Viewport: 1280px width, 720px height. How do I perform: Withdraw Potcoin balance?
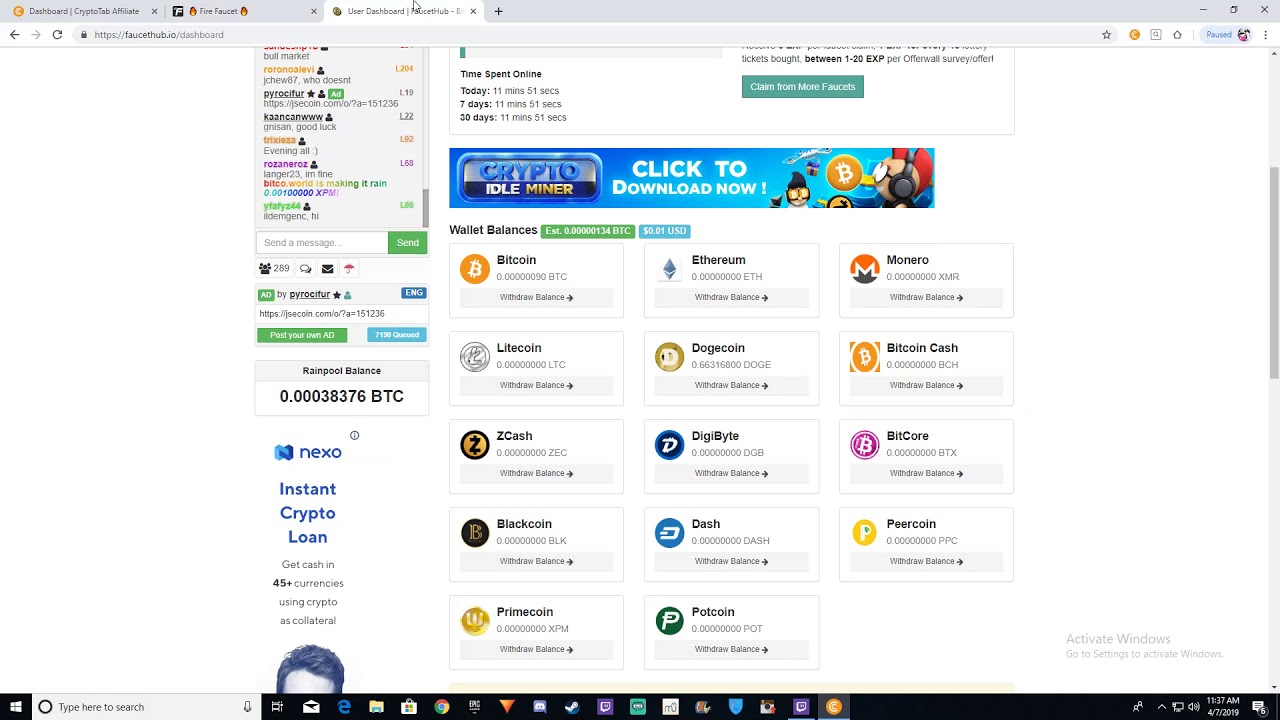click(x=731, y=649)
